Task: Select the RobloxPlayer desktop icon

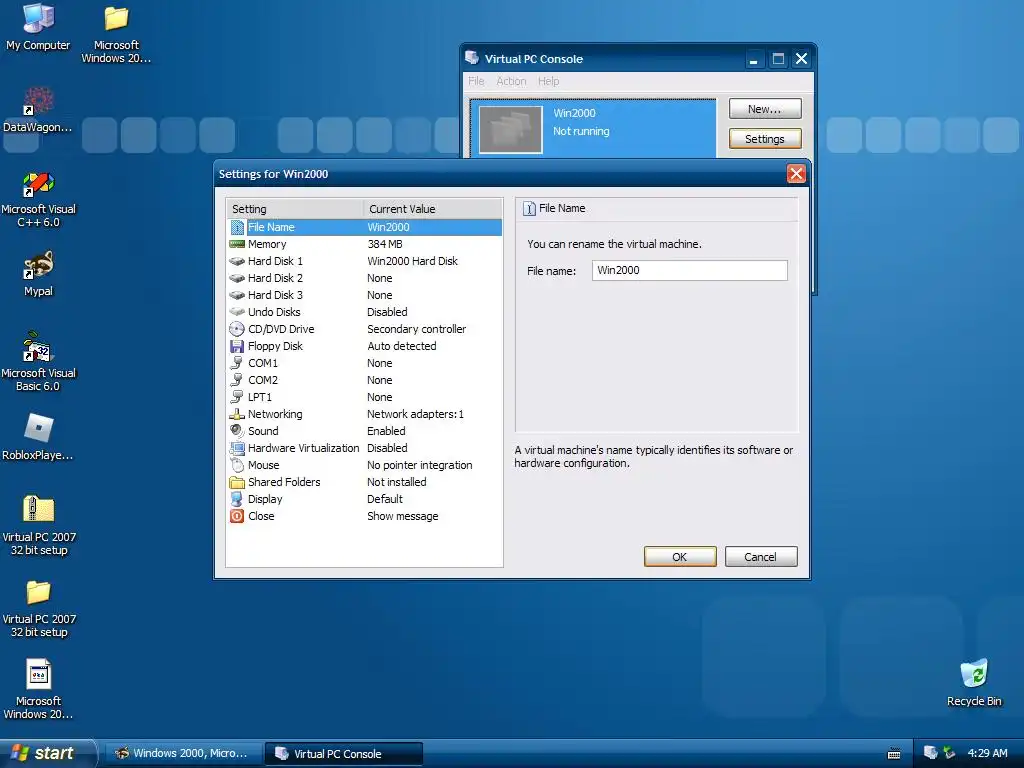Action: pyautogui.click(x=38, y=438)
